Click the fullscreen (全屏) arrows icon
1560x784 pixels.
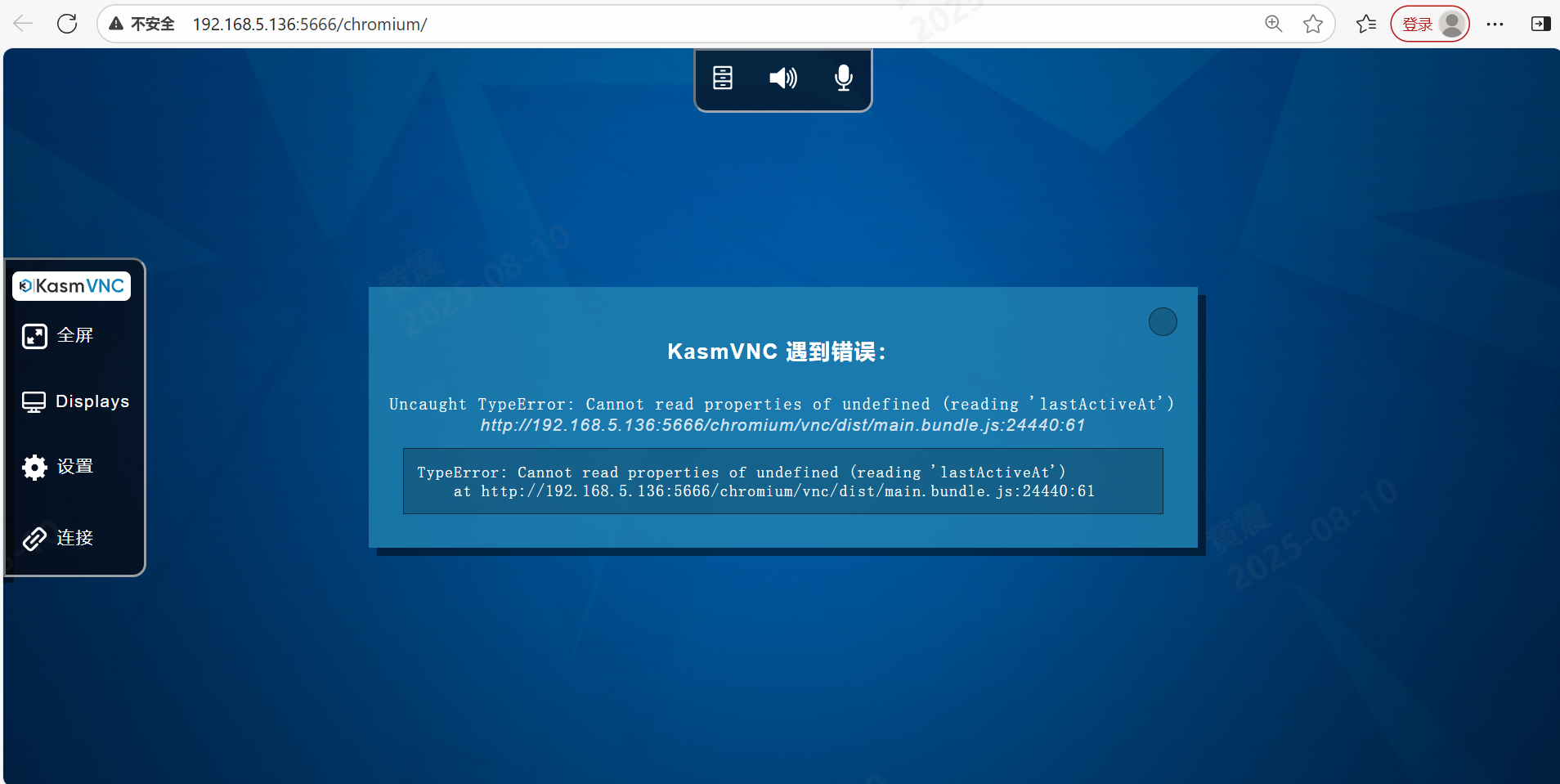[34, 336]
